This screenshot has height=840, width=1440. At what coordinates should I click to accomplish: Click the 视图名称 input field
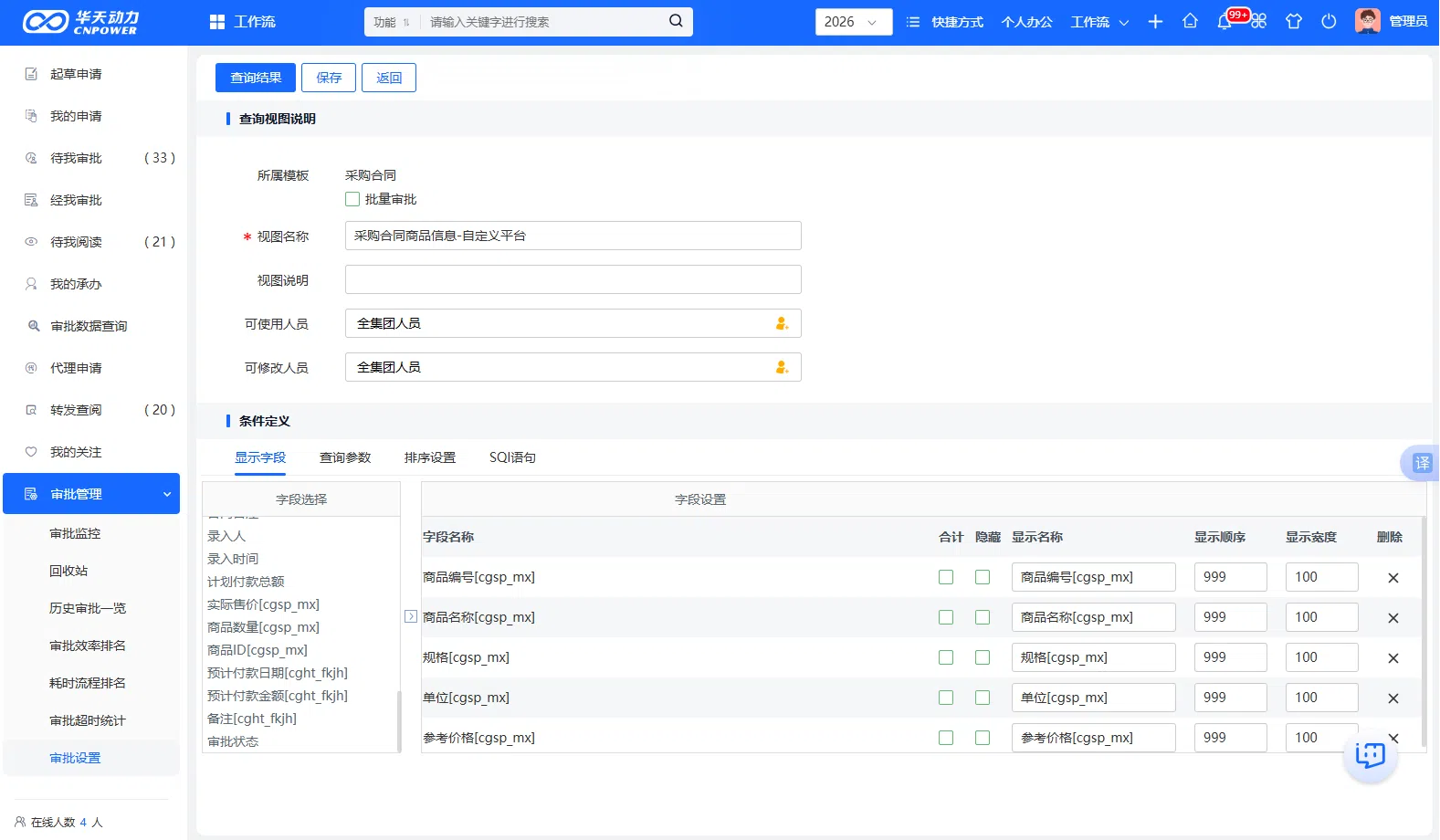(x=573, y=236)
